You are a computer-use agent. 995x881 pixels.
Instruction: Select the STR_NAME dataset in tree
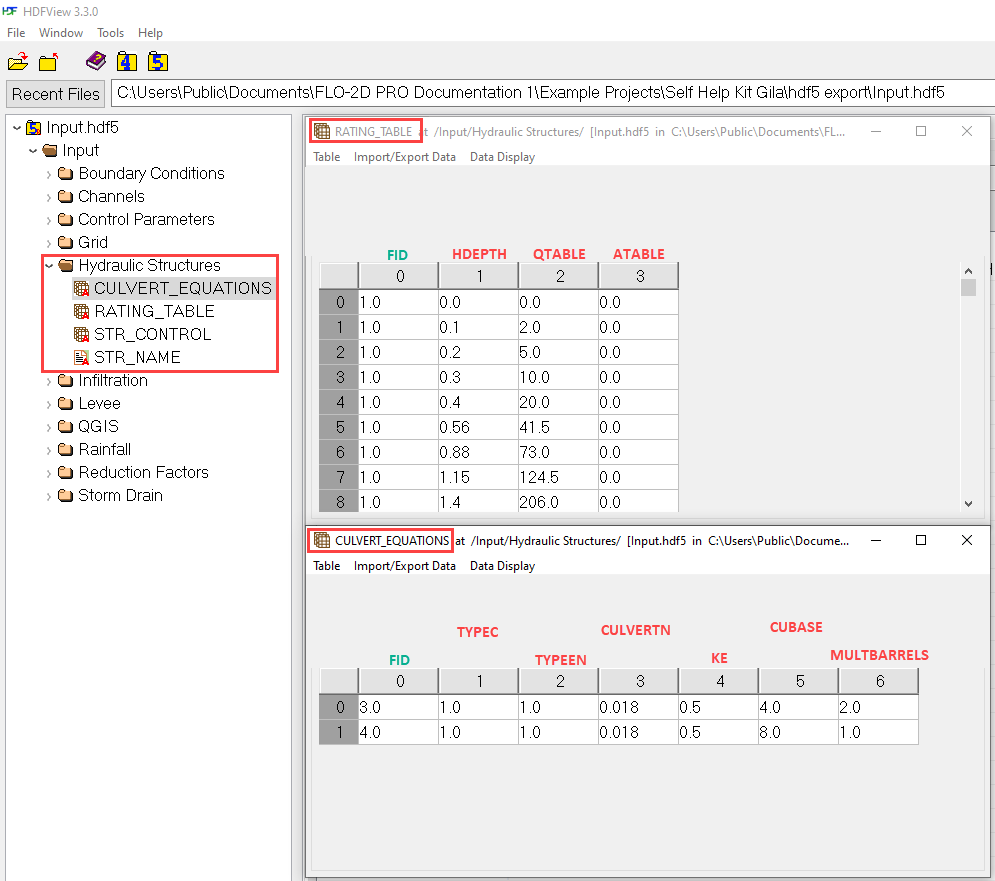tap(138, 357)
